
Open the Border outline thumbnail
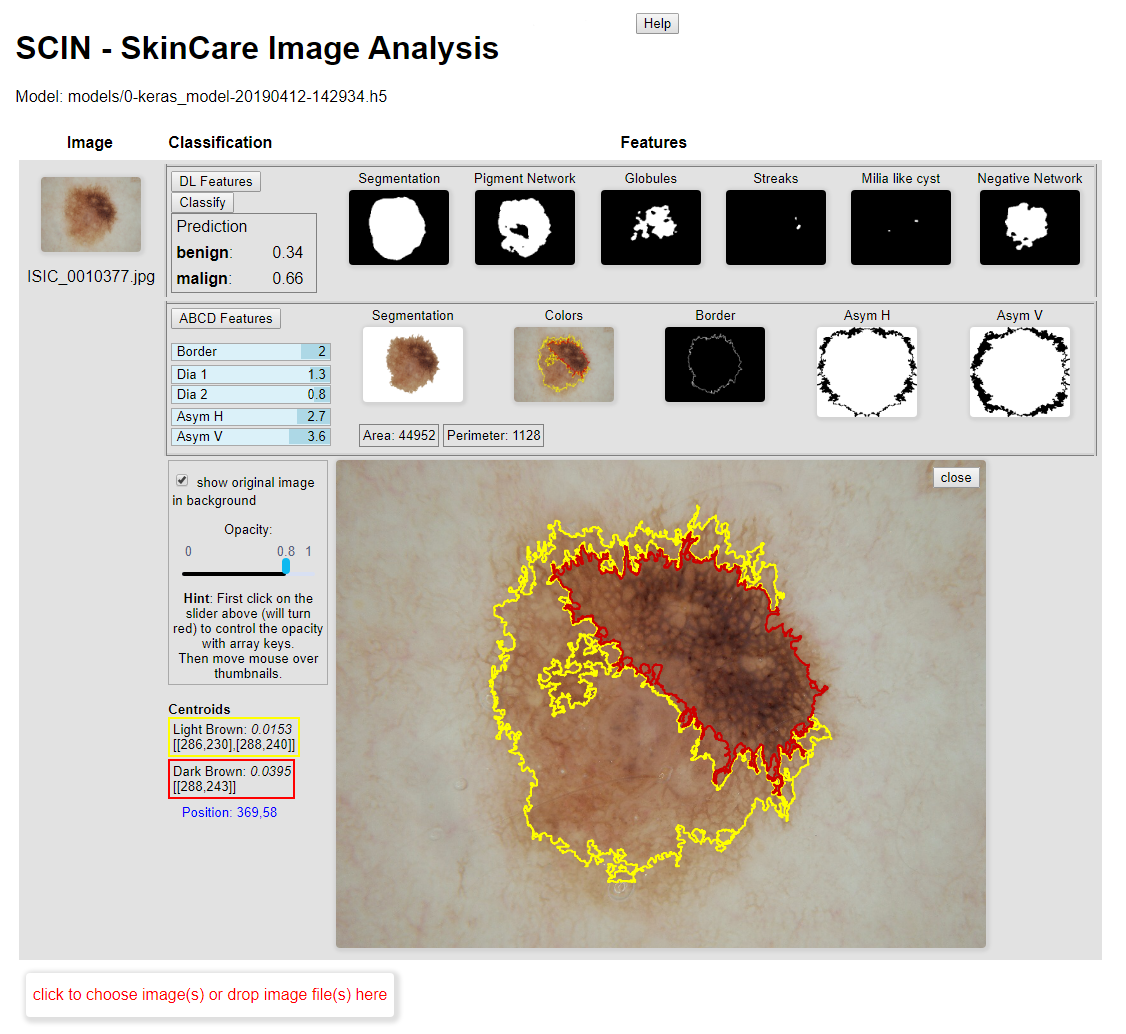point(715,365)
